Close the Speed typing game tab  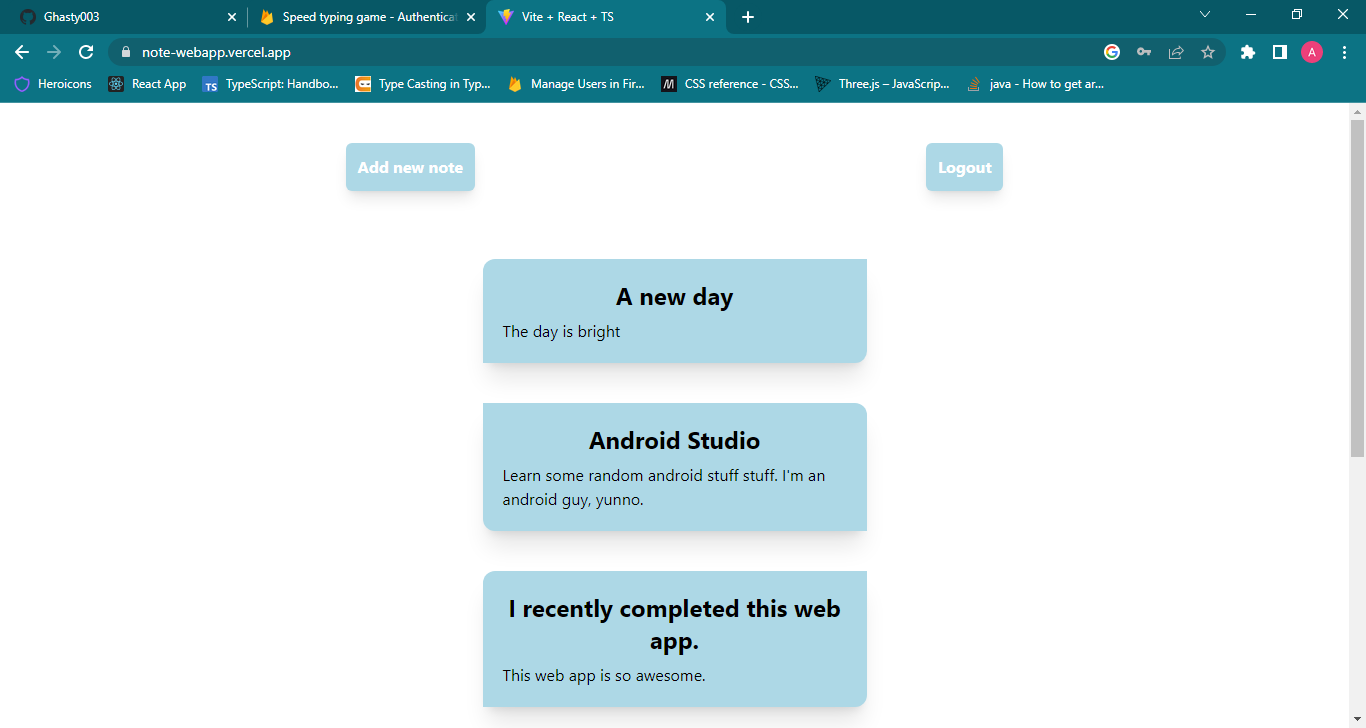point(471,17)
